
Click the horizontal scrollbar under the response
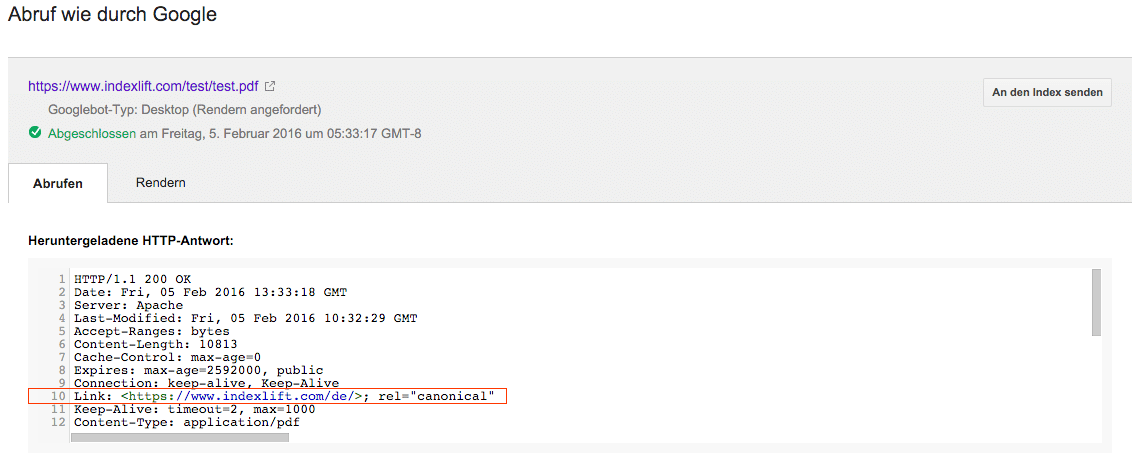click(x=180, y=437)
